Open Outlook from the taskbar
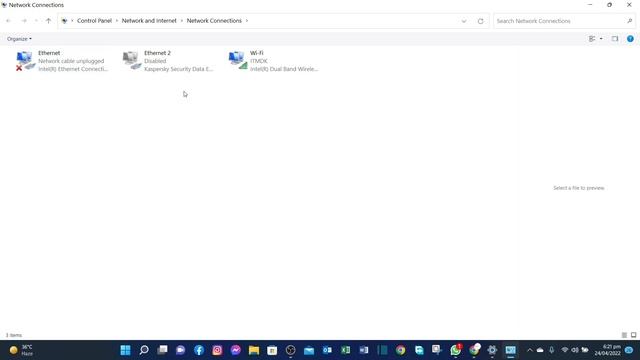 point(327,350)
